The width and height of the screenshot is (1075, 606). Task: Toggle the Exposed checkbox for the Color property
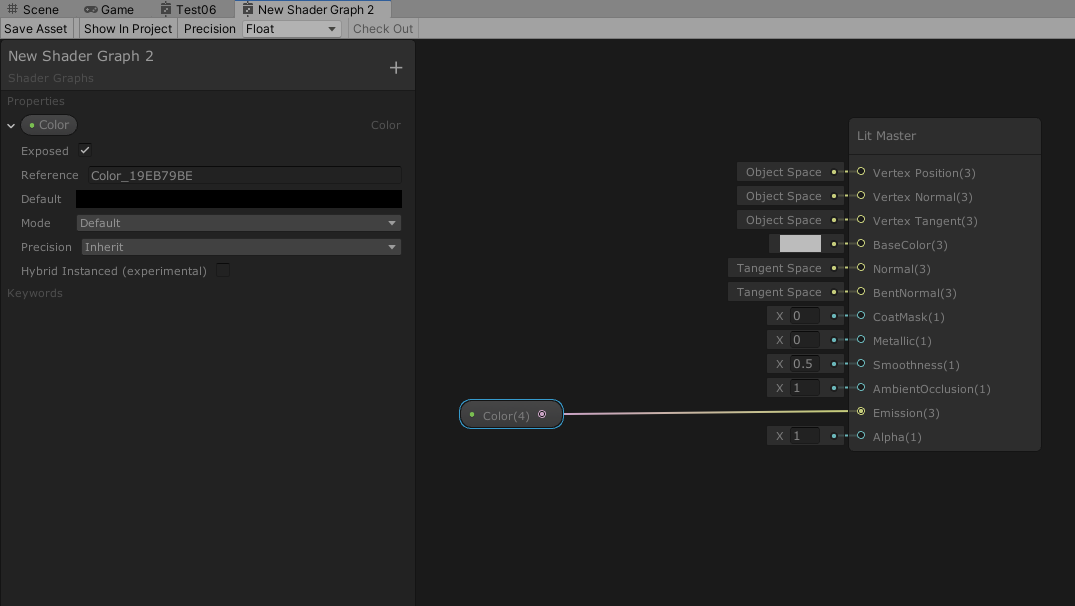click(x=85, y=150)
